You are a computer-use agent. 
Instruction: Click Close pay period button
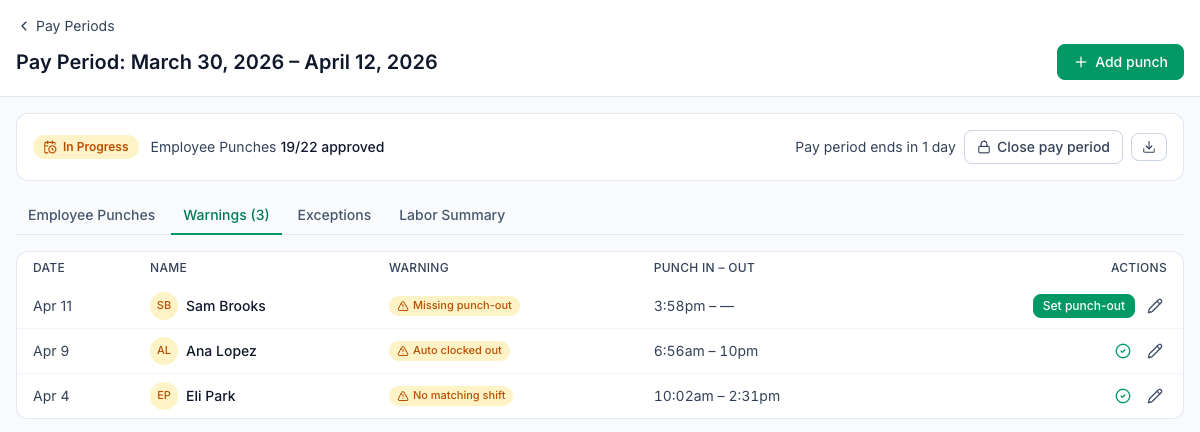[x=1043, y=147]
